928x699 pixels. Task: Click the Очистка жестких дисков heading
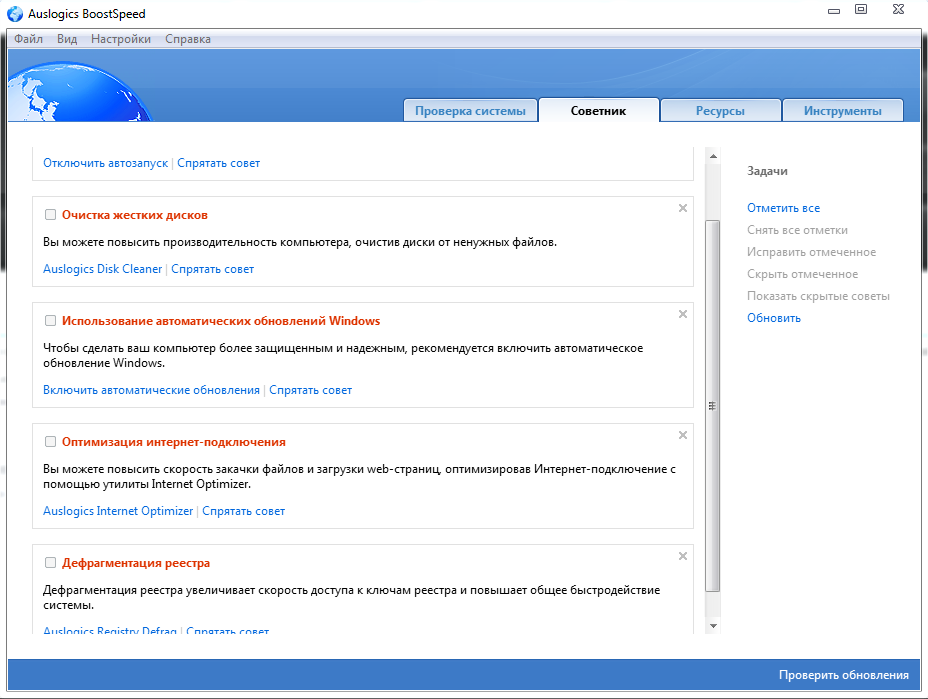click(135, 215)
